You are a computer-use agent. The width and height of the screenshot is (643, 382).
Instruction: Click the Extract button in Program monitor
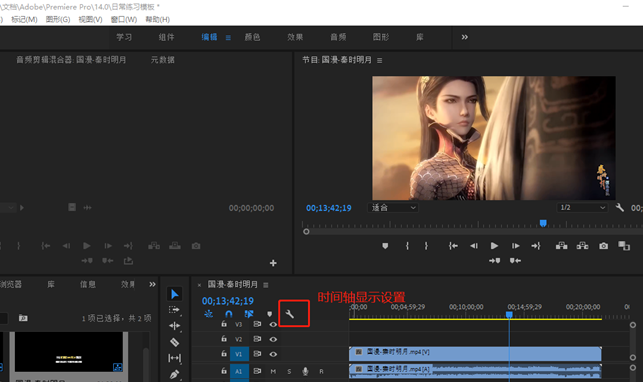(x=582, y=246)
